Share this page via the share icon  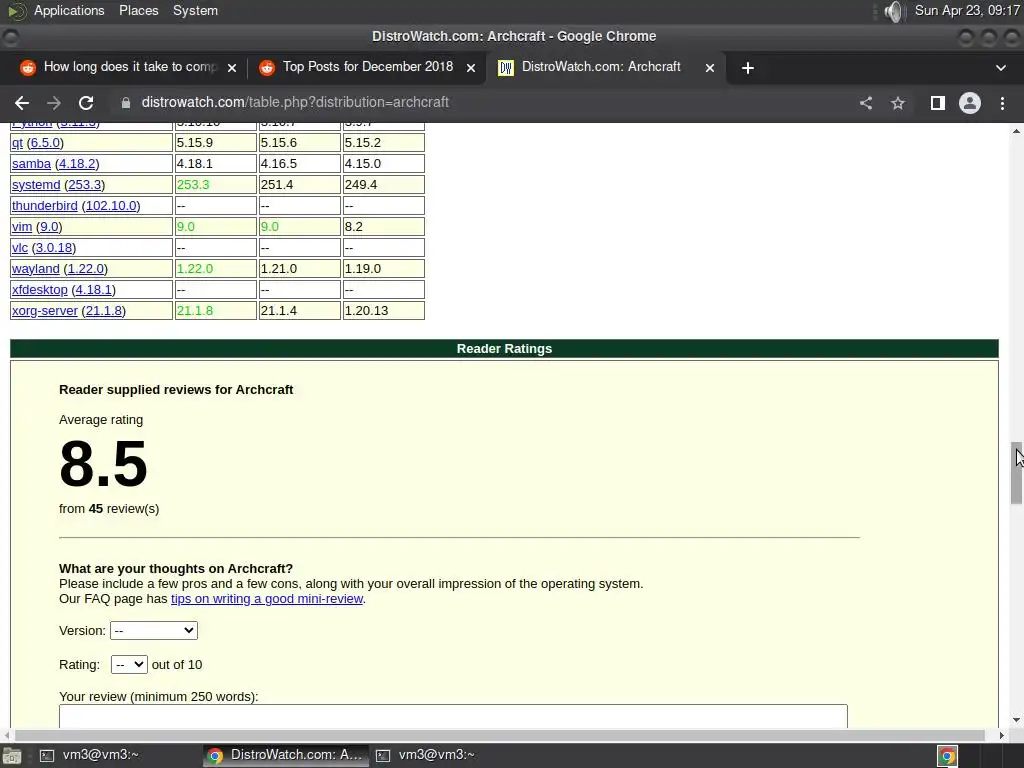(866, 103)
